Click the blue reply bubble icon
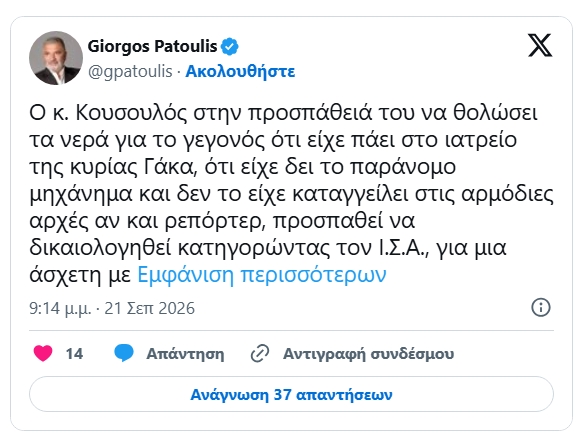Viewport: 586px width, 442px height. coord(124,353)
